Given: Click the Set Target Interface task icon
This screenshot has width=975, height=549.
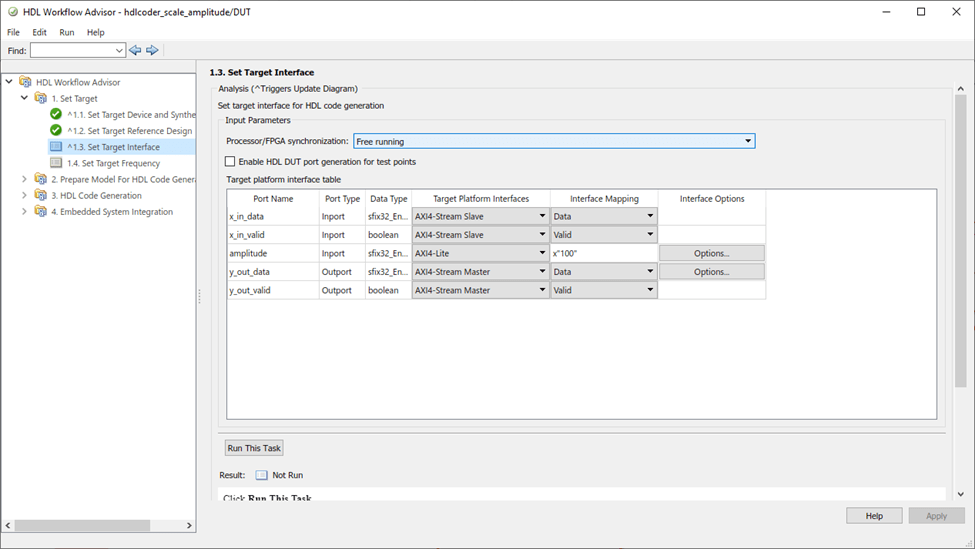Looking at the screenshot, I should coord(56,147).
